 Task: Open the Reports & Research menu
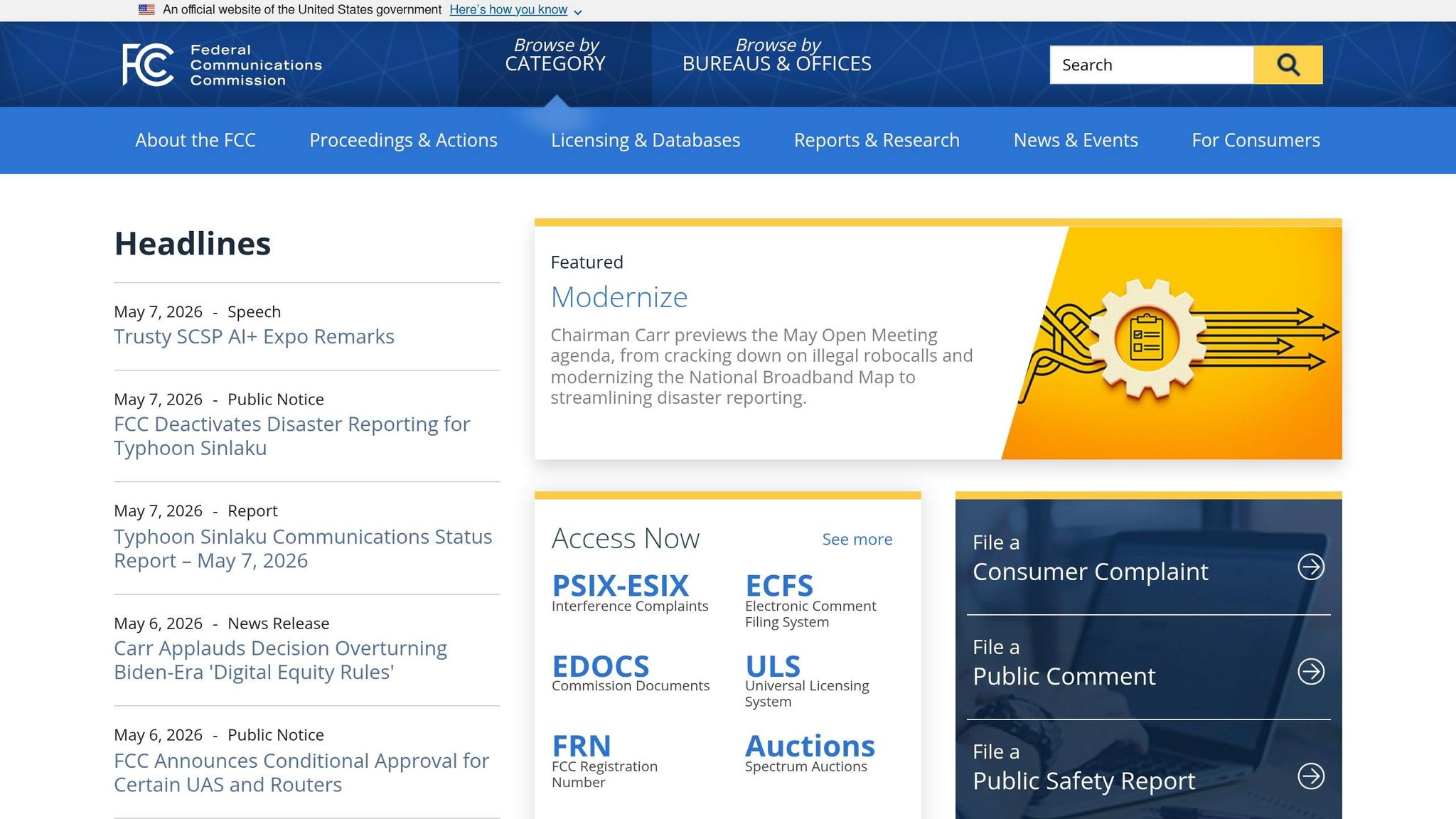tap(877, 140)
